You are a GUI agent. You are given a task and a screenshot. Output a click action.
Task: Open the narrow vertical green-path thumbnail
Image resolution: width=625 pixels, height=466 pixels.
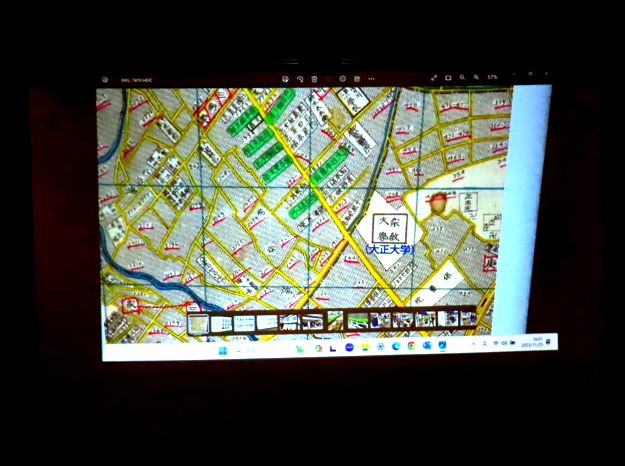tap(335, 320)
